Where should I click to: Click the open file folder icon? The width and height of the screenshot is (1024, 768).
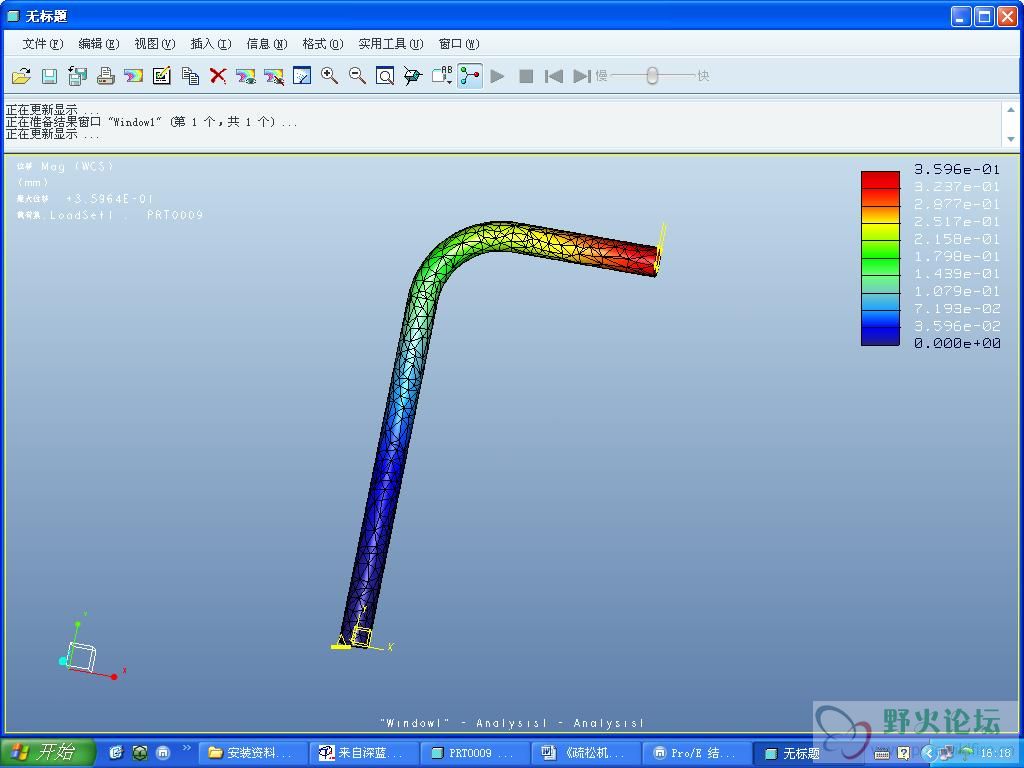(22, 76)
